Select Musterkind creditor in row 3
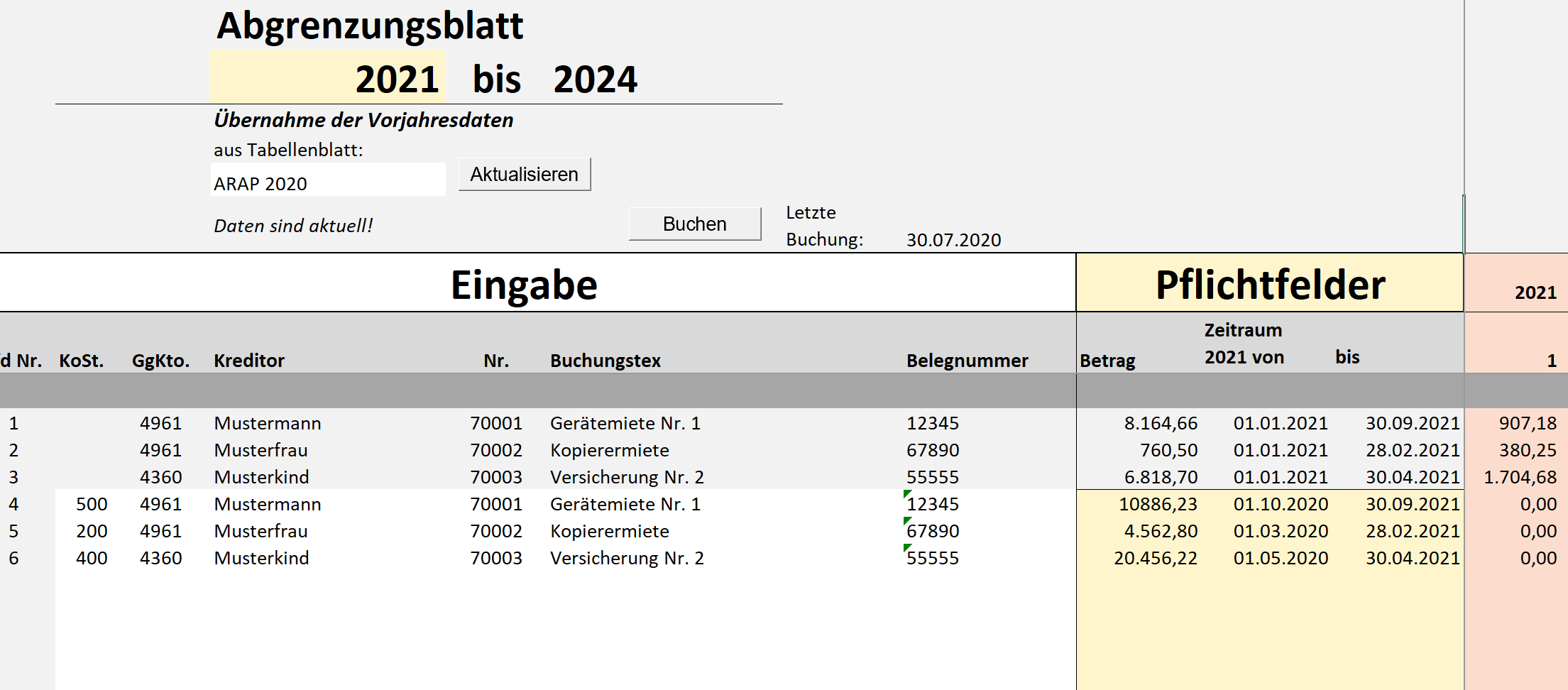This screenshot has height=690, width=1568. click(x=261, y=477)
